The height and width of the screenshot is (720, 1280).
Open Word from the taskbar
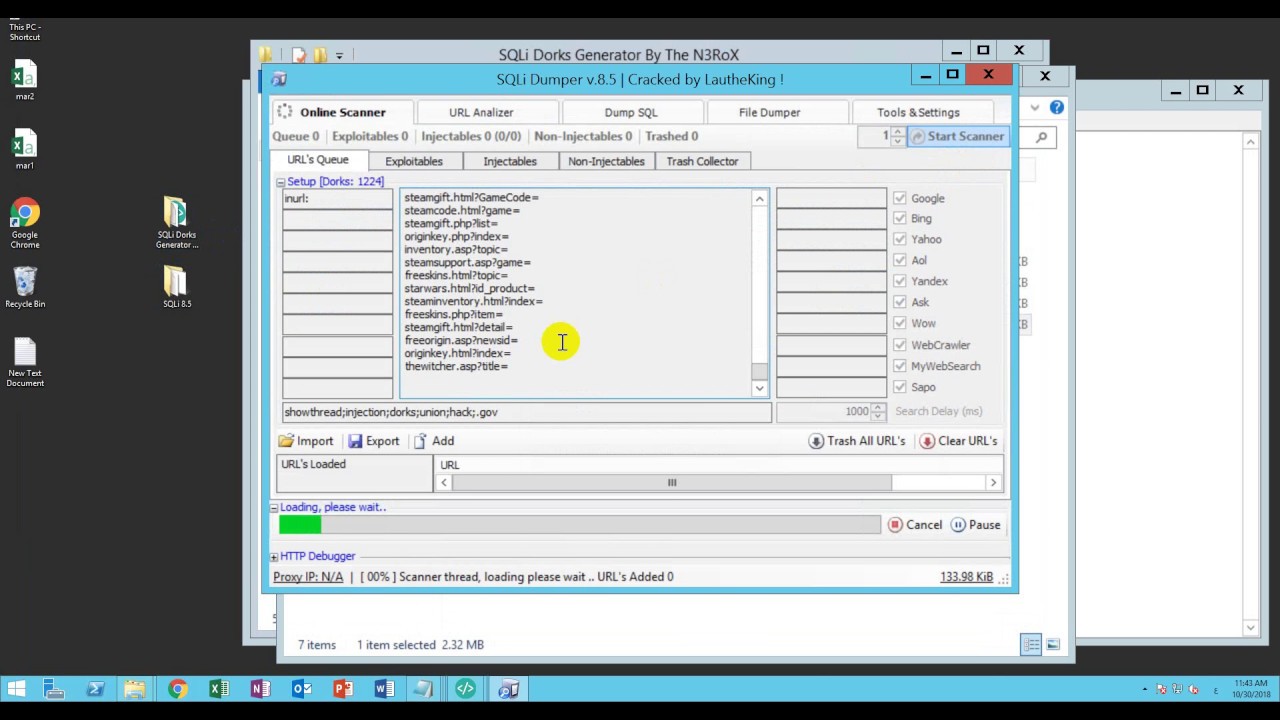coord(383,689)
